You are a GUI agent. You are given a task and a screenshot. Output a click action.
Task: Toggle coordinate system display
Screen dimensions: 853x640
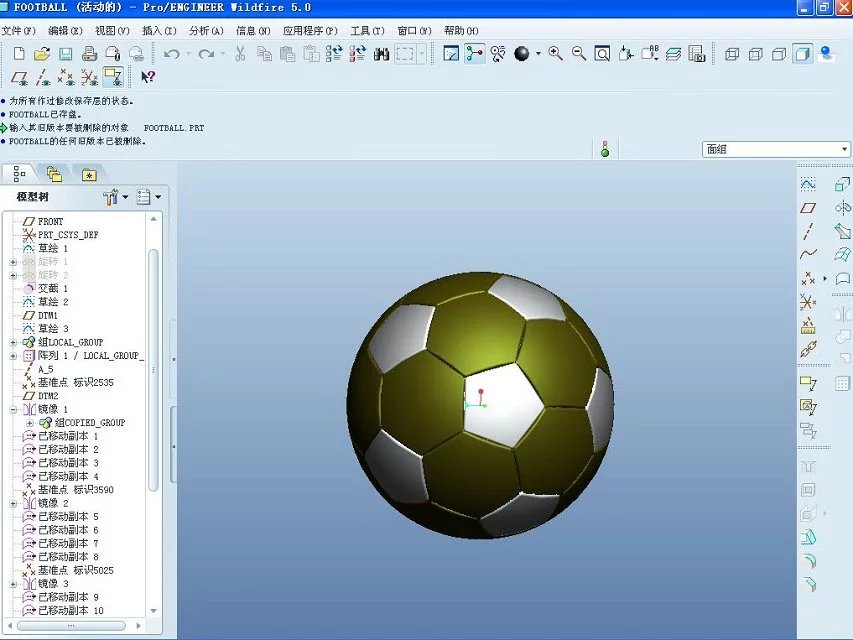89,77
